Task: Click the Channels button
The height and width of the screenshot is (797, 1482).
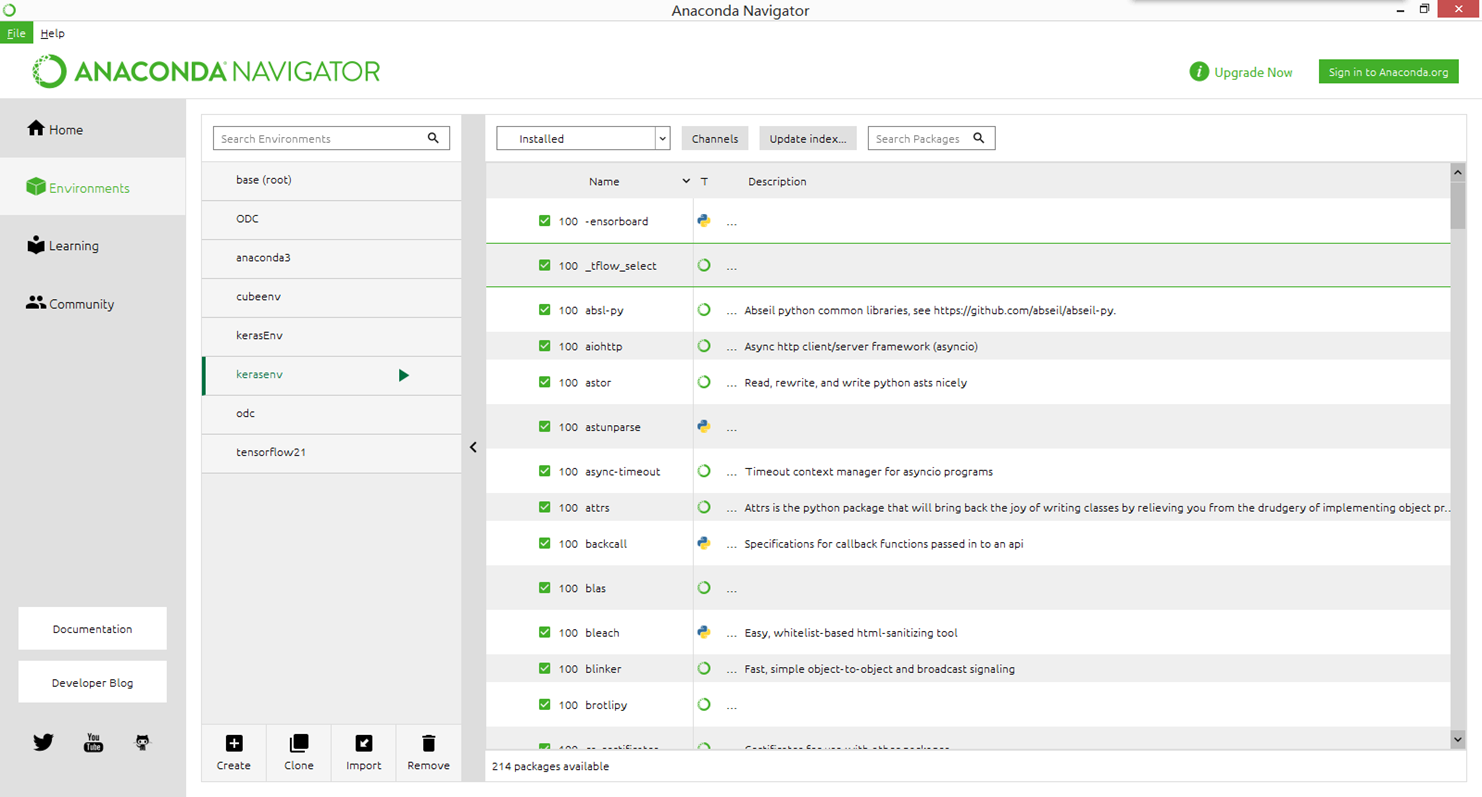Action: tap(715, 139)
